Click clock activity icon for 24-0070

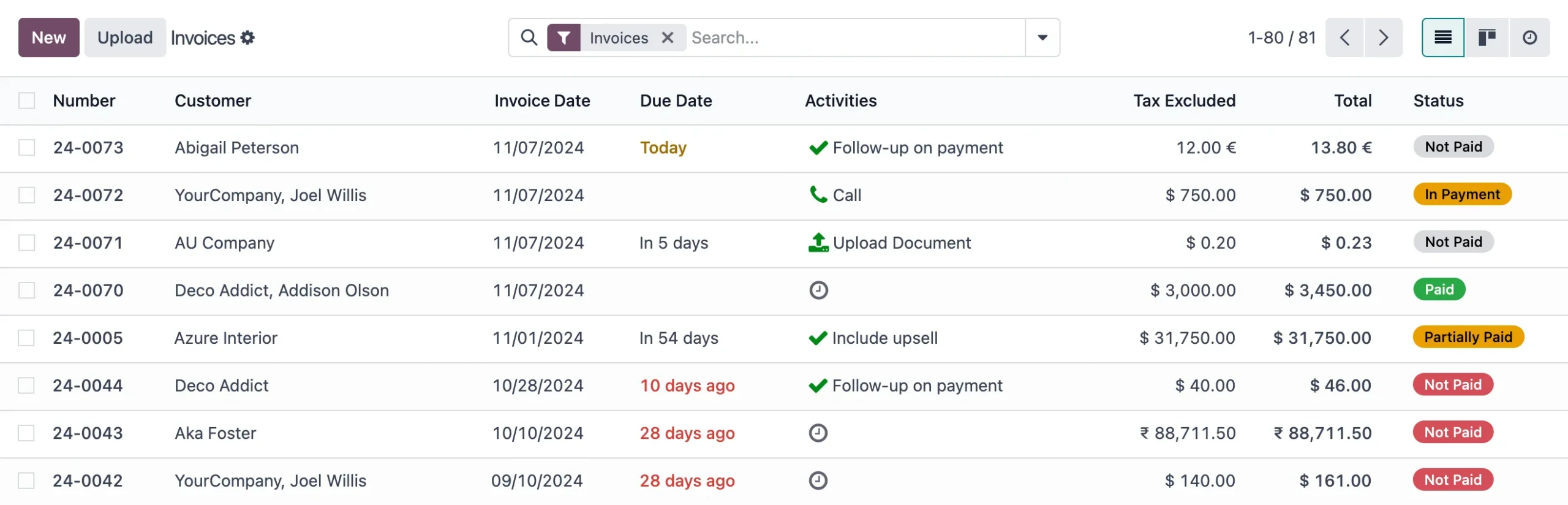[x=818, y=290]
